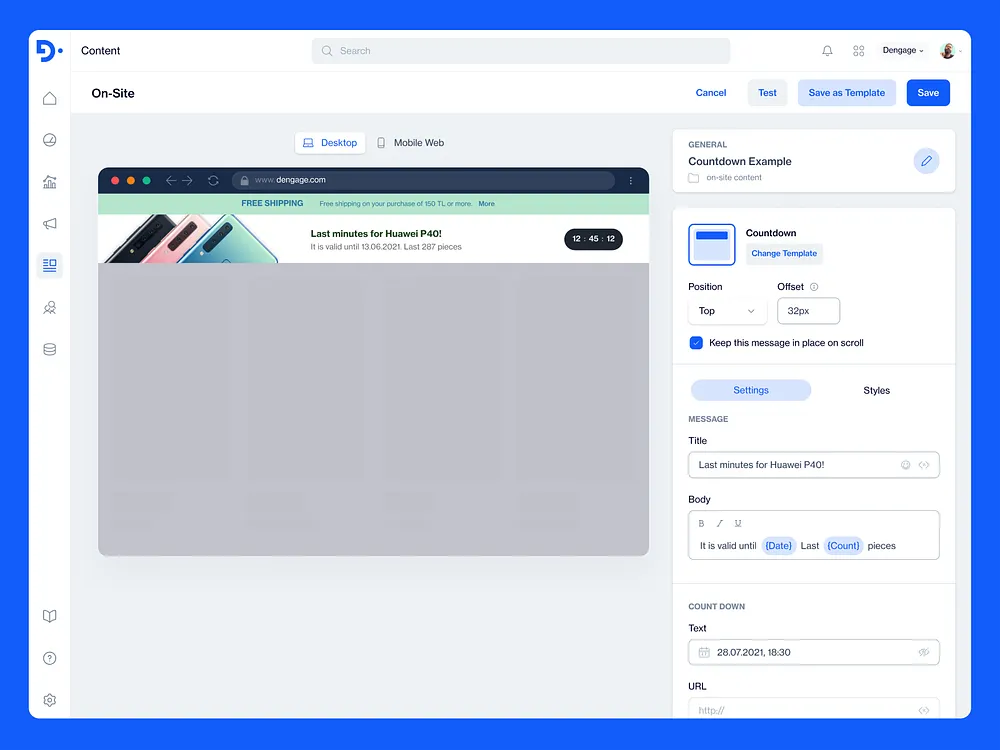Select the Mobile Web preview tab
The width and height of the screenshot is (1000, 750).
[410, 142]
